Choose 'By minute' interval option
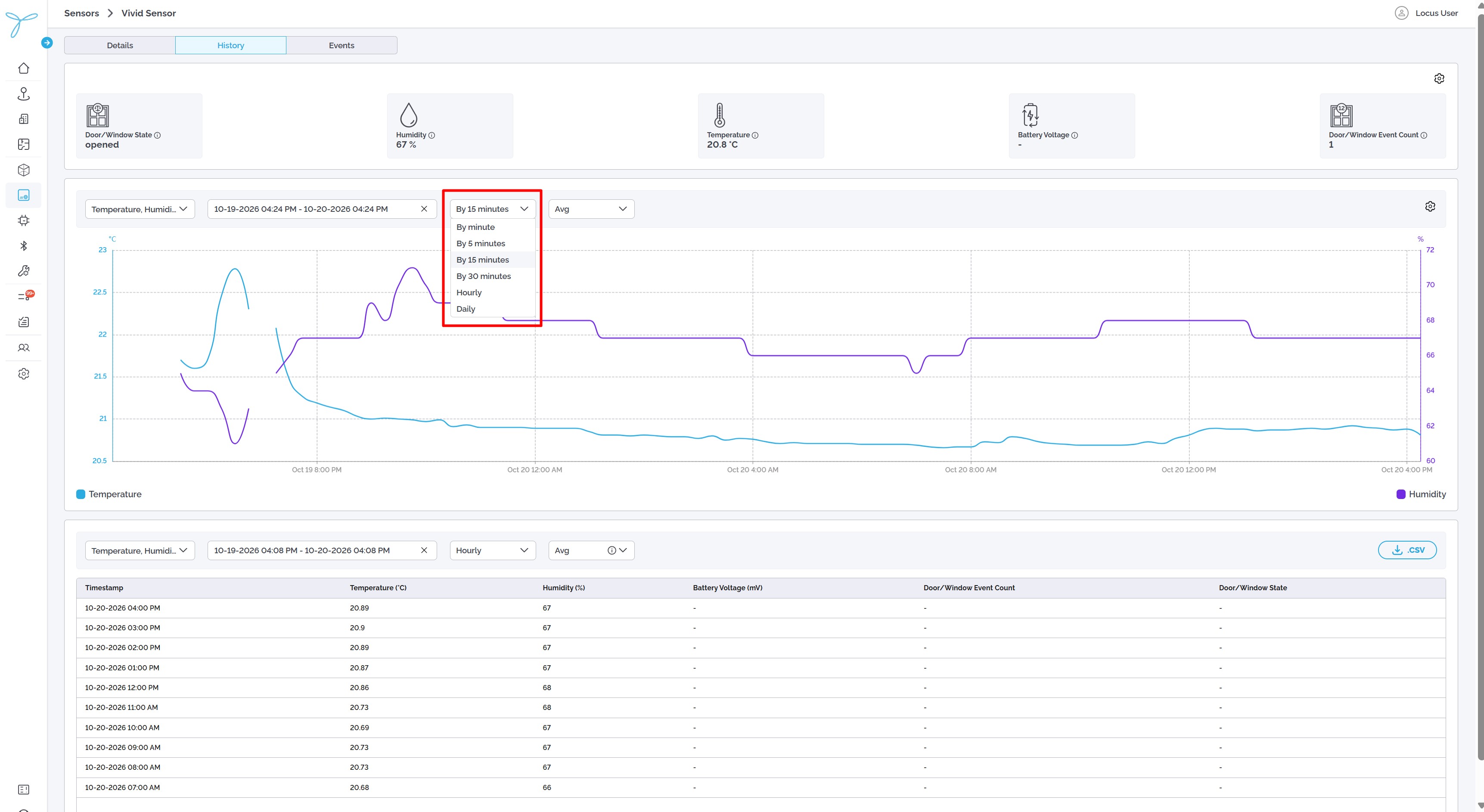The width and height of the screenshot is (1484, 812). [493, 227]
